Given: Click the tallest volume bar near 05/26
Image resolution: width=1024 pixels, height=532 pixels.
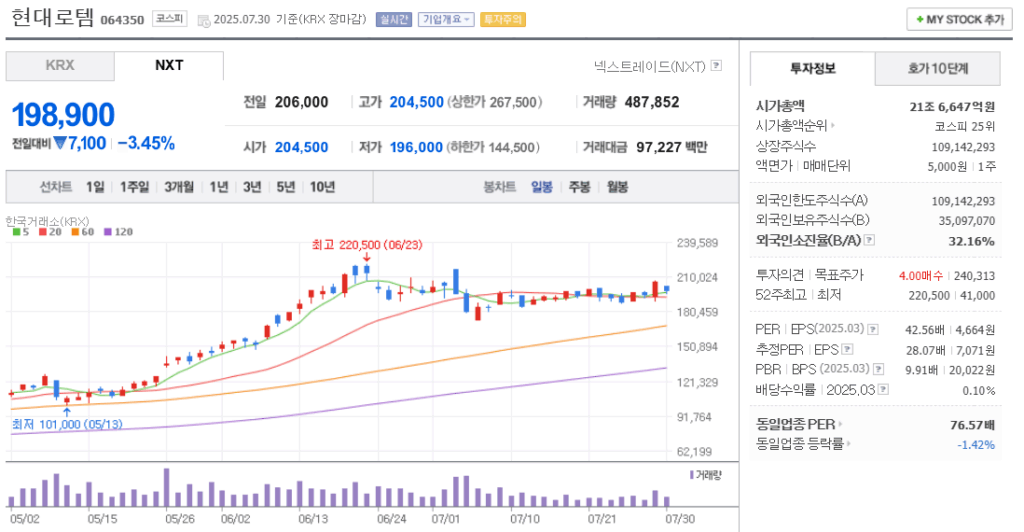Looking at the screenshot, I should [167, 488].
